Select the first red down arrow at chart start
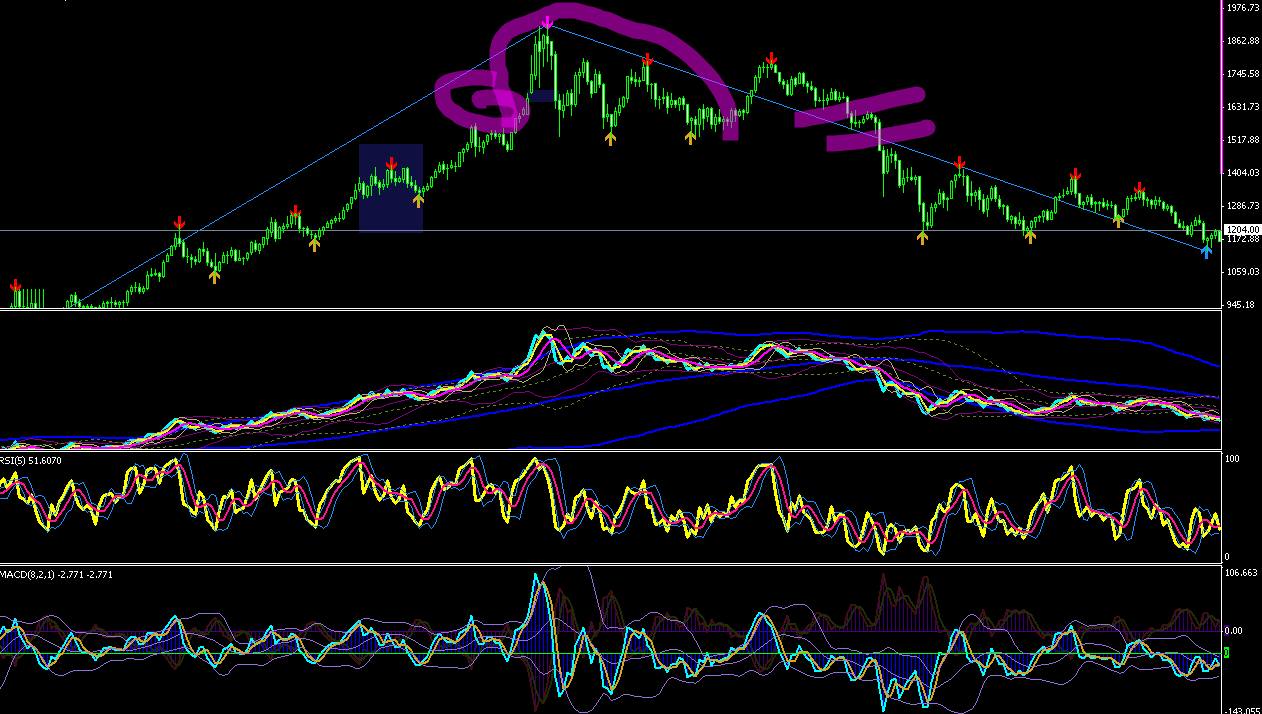The width and height of the screenshot is (1262, 714). 15,287
